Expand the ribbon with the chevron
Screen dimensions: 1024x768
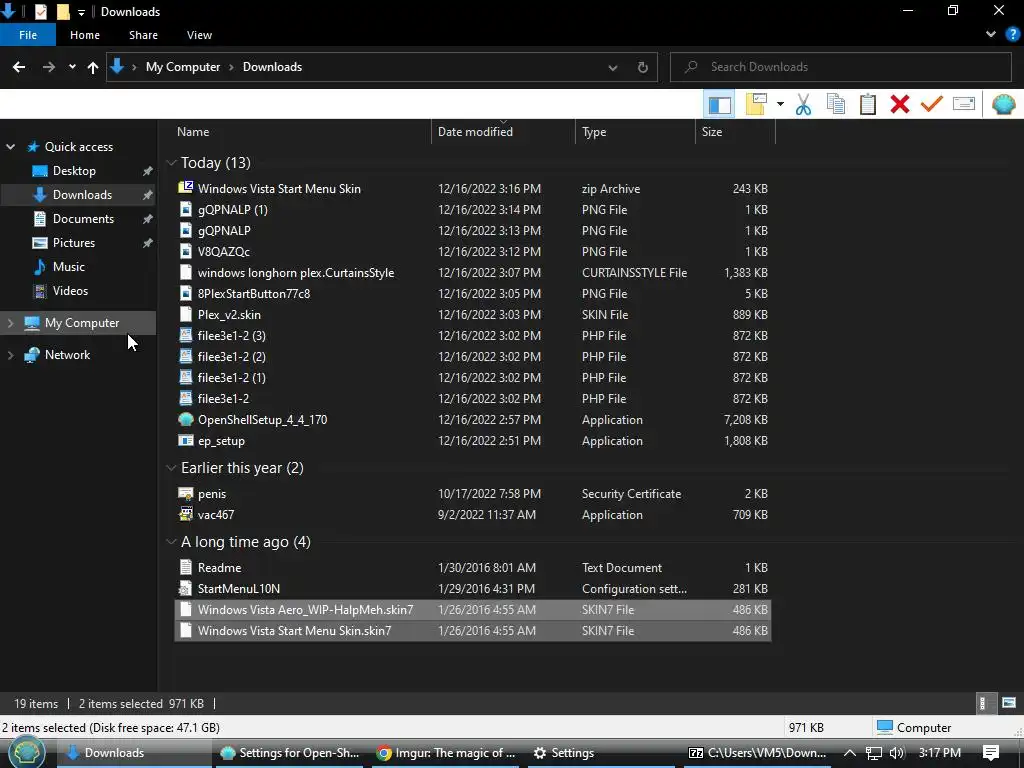(991, 35)
